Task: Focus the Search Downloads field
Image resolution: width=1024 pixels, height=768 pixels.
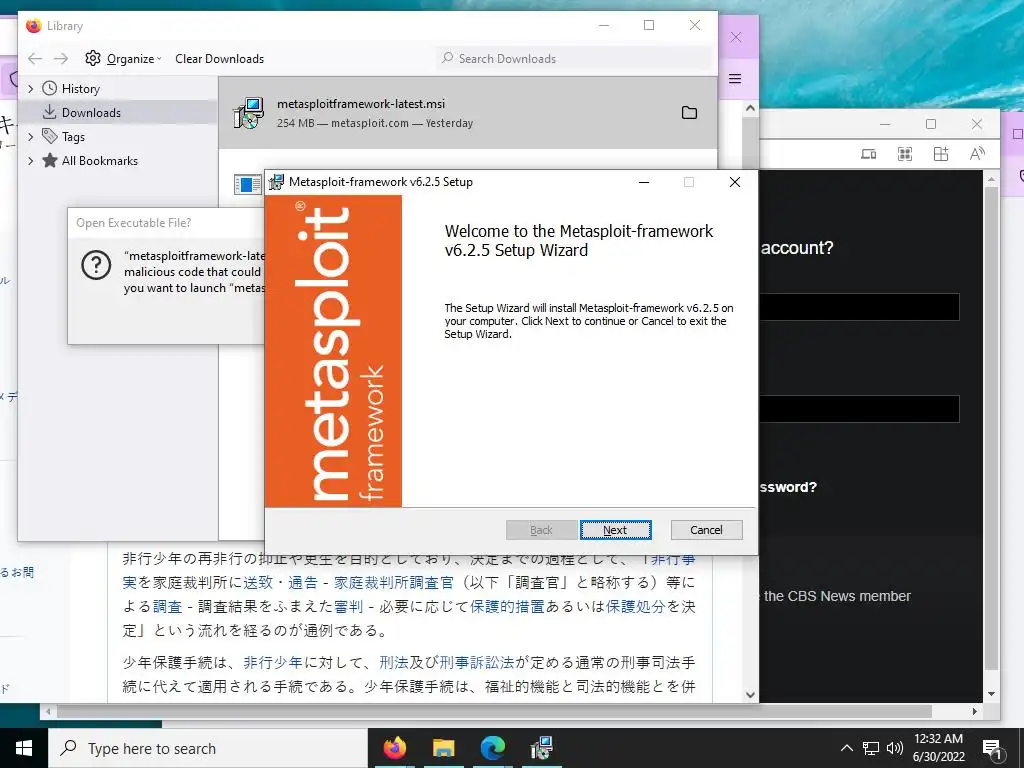Action: 573,59
